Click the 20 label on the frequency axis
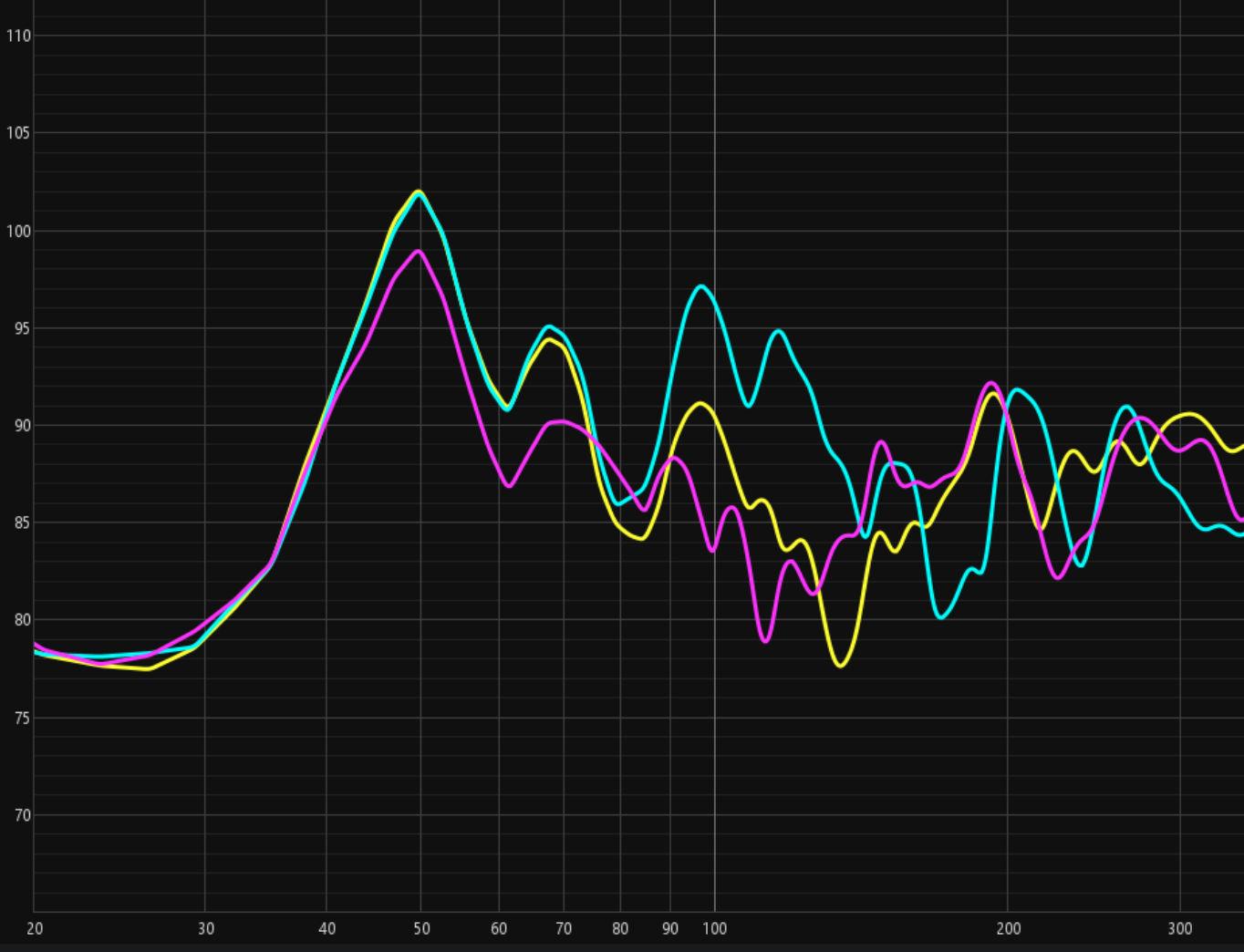Image resolution: width=1244 pixels, height=952 pixels. [x=35, y=928]
